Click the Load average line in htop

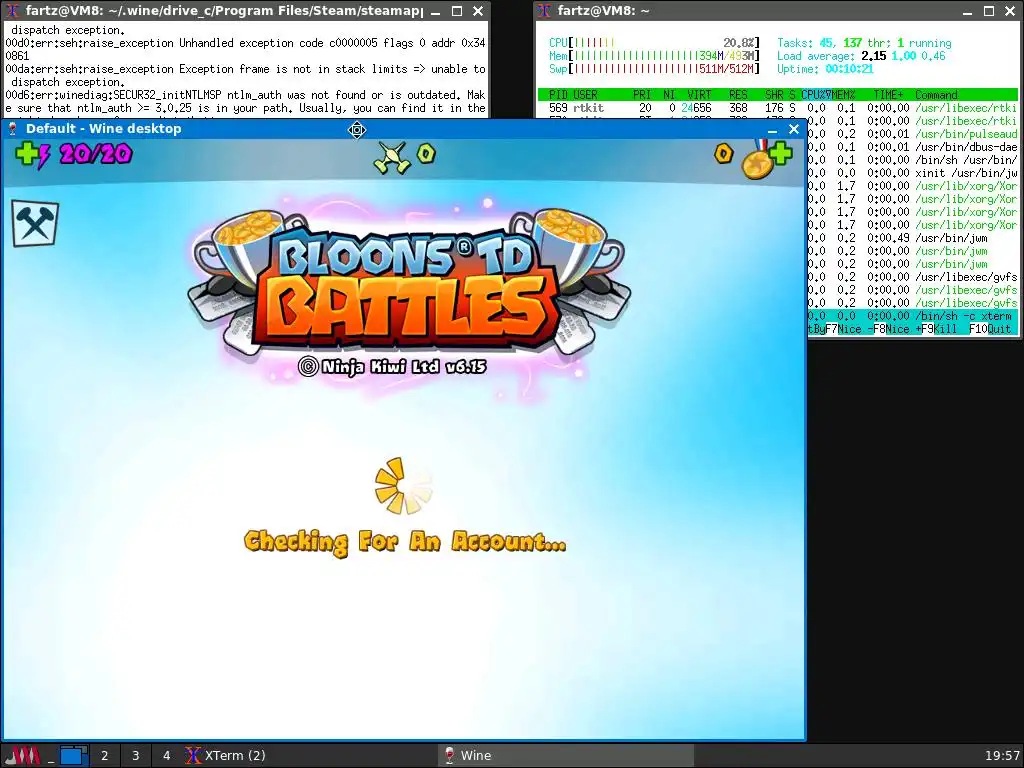[861, 56]
